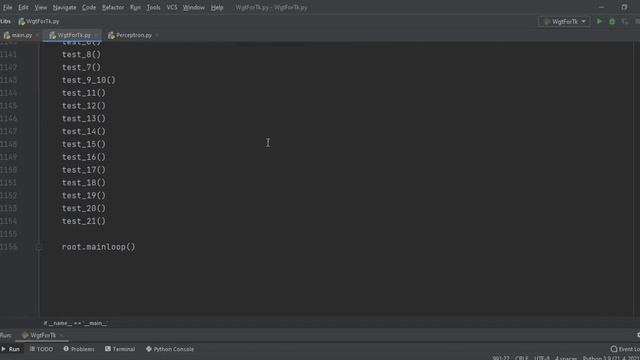Open the View menu
This screenshot has height=360, width=640.
(x=40, y=7)
